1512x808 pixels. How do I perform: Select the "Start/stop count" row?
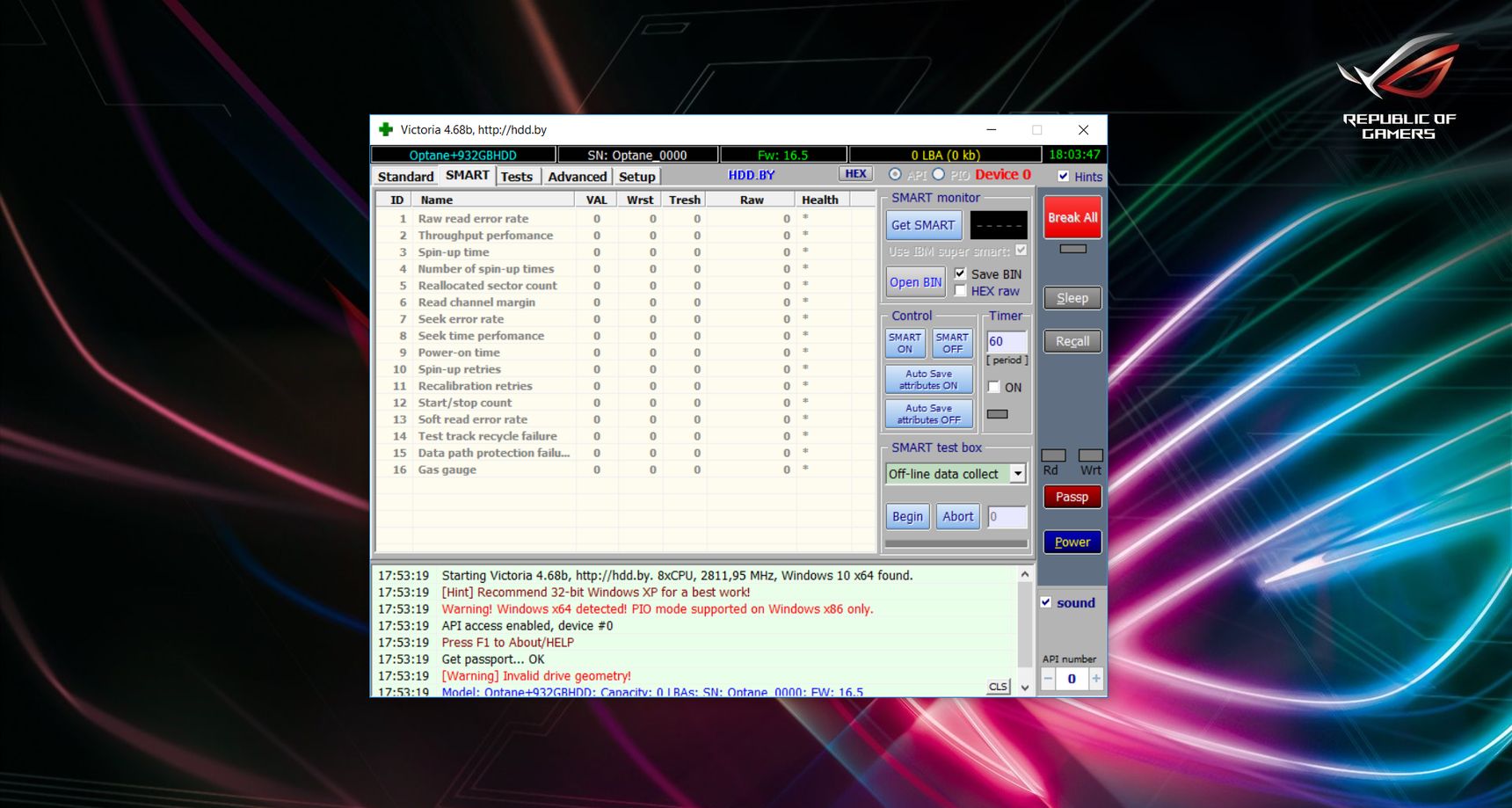(x=624, y=403)
